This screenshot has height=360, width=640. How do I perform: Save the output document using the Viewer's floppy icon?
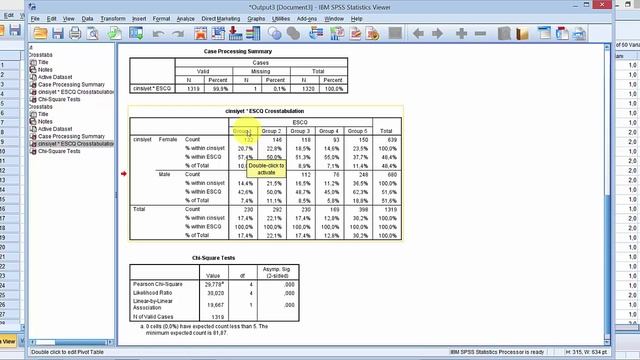(x=58, y=33)
